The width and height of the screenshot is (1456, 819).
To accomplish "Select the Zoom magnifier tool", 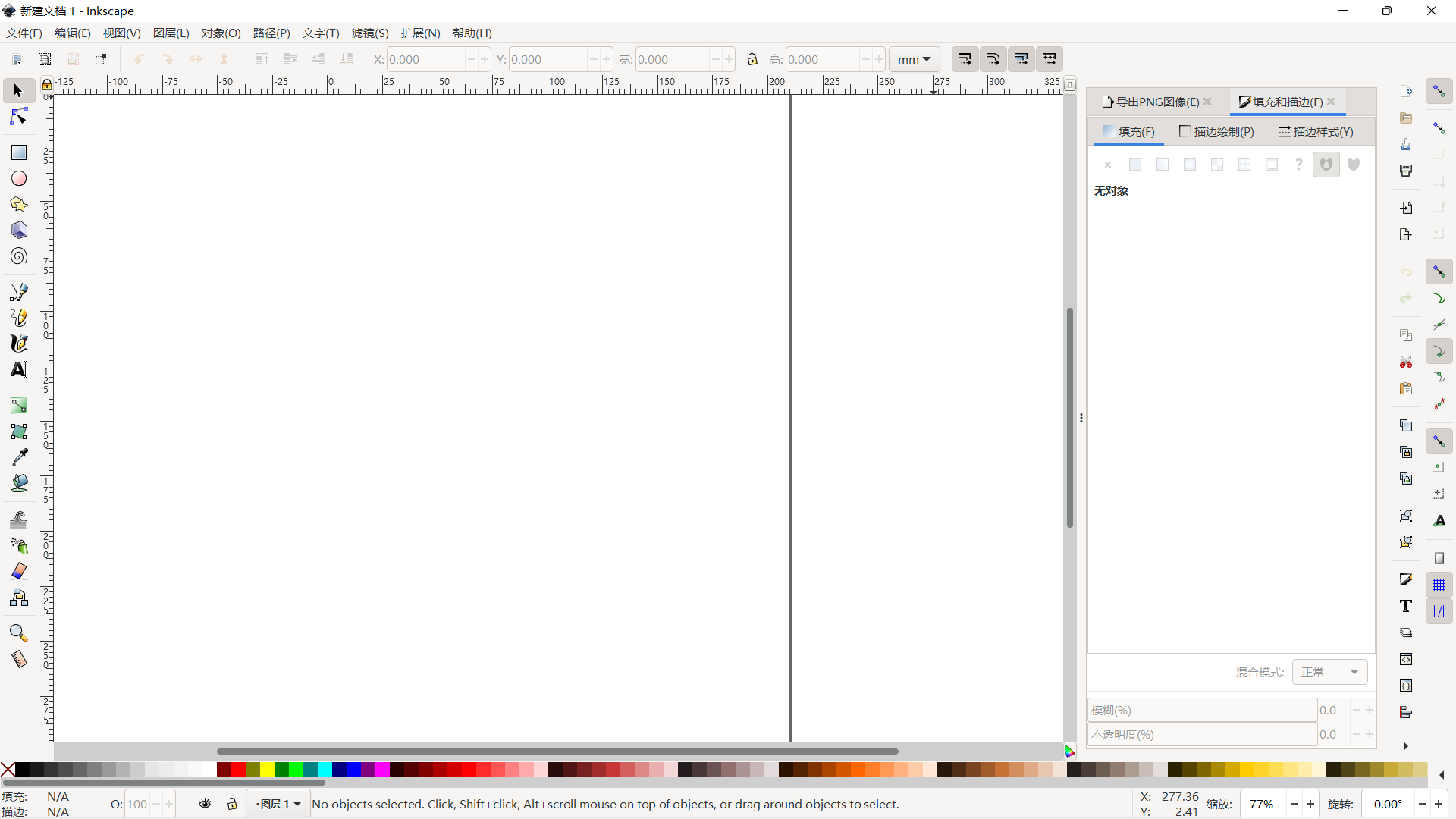I will [19, 632].
